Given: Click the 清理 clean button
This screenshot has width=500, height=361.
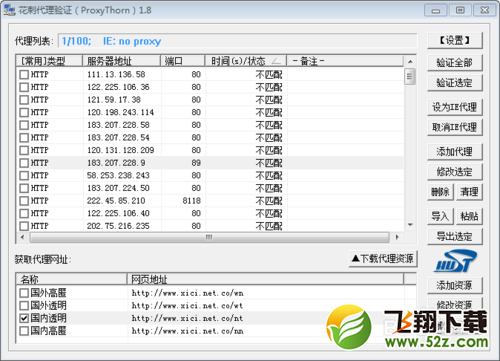Looking at the screenshot, I should click(469, 192).
